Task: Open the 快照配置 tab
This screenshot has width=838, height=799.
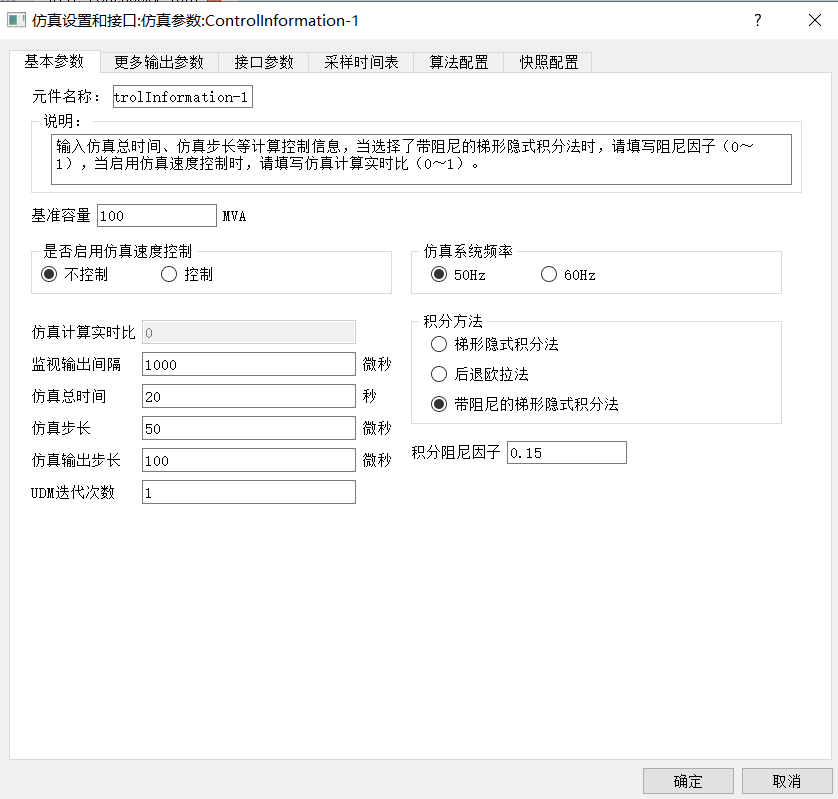Action: [548, 62]
